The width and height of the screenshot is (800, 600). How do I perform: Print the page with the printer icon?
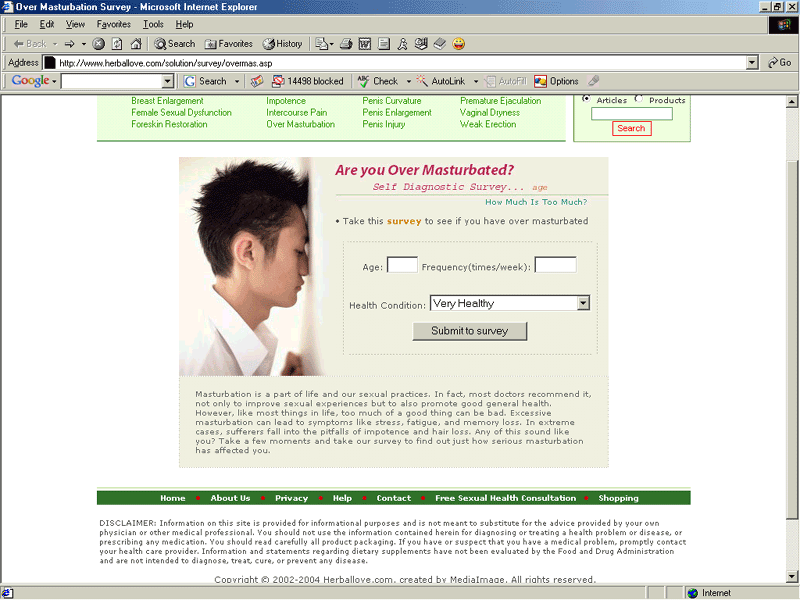tap(346, 44)
